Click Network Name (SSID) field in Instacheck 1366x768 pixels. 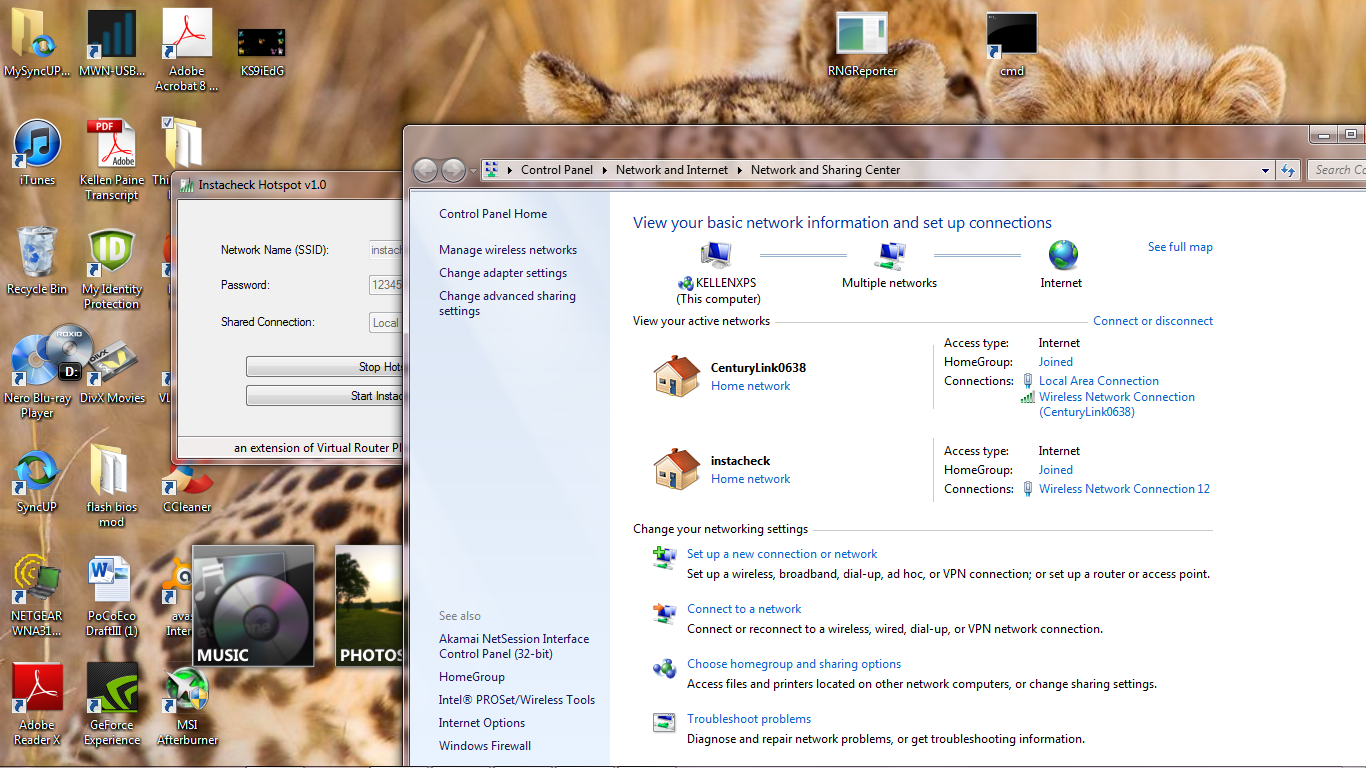386,250
